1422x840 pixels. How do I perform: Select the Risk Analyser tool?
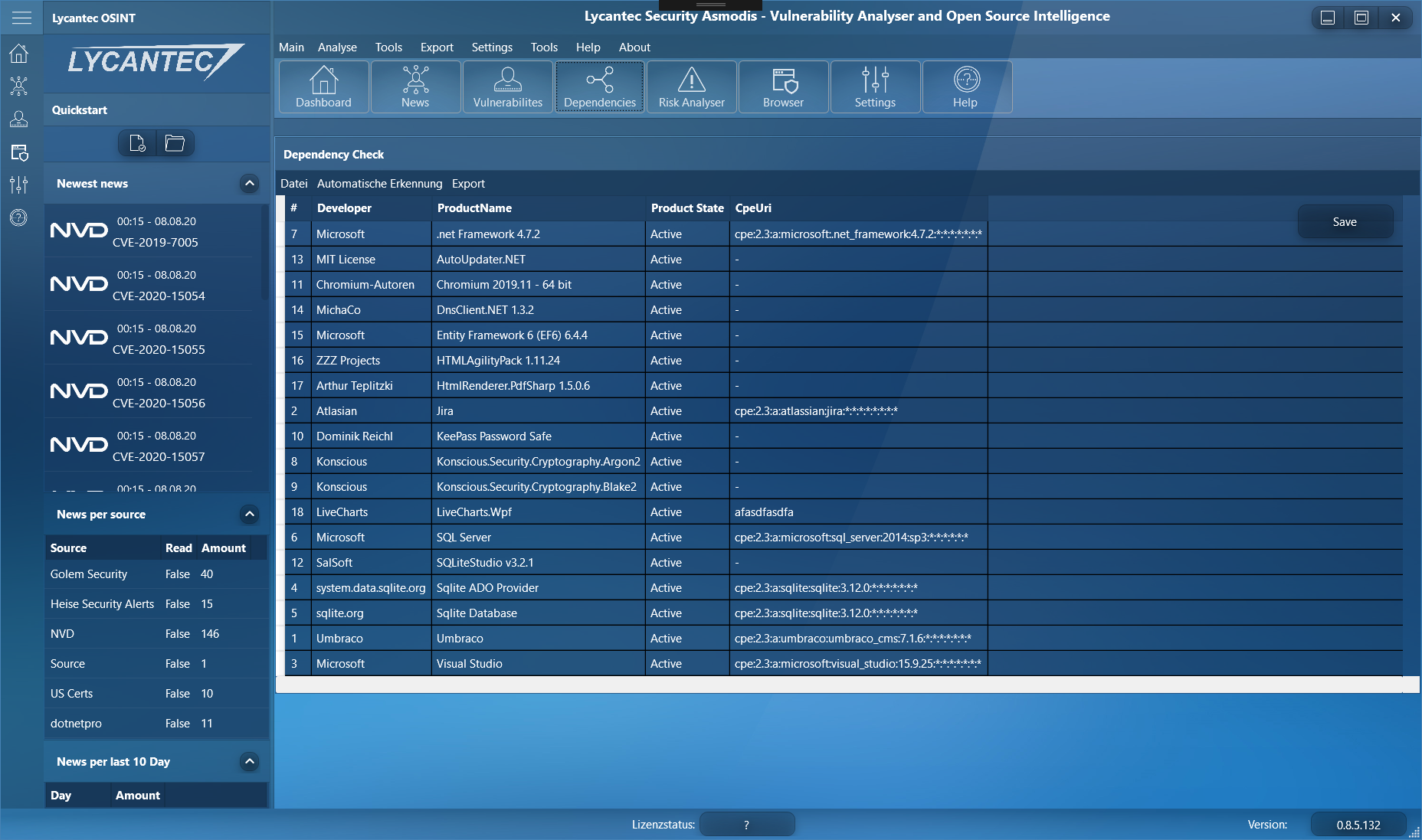click(691, 87)
